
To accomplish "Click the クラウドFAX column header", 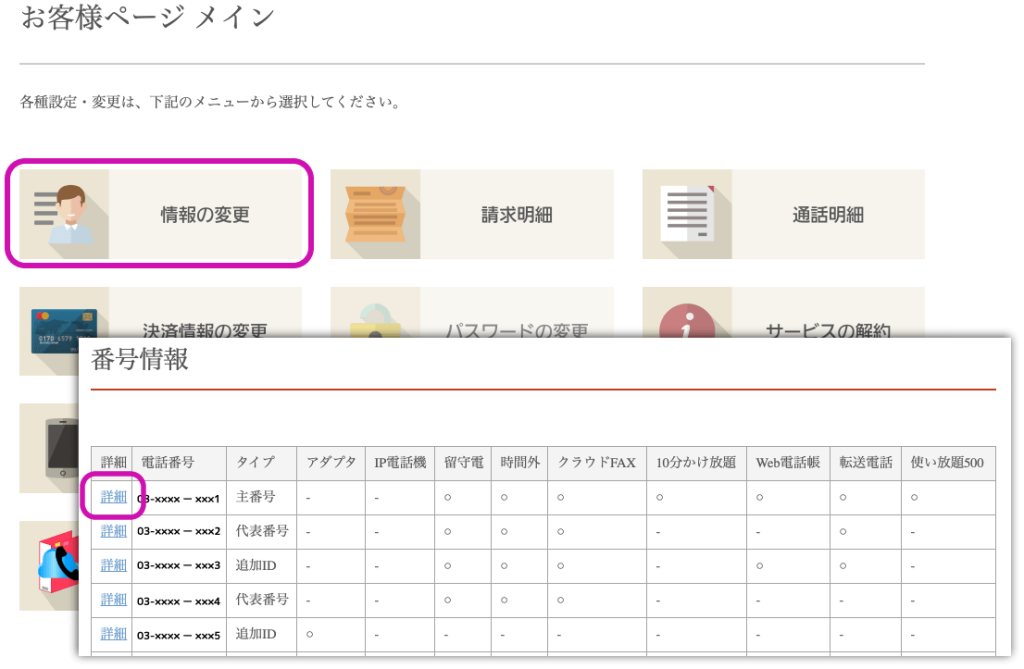I will click(596, 463).
